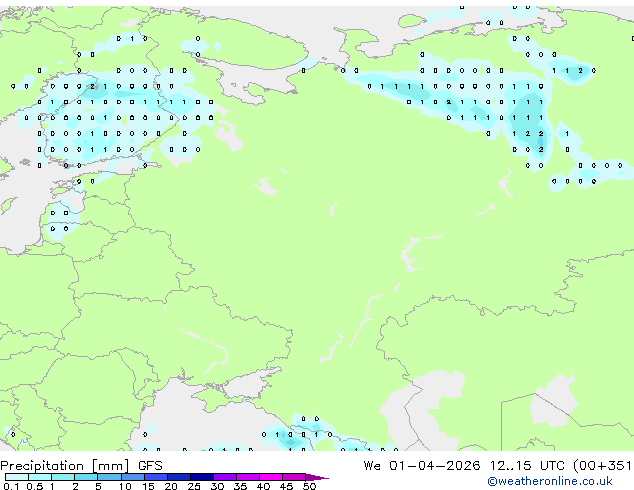Select the 25–30 mm dark blue swatch

tap(202, 477)
